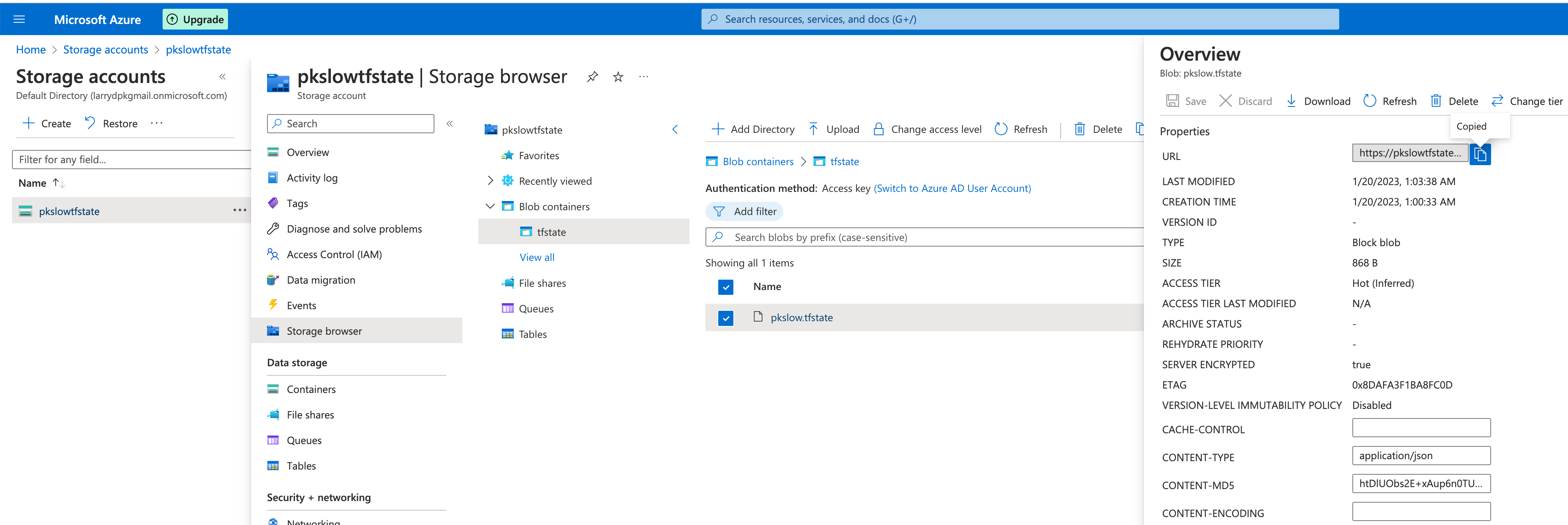Click the CONTENT-TYPE input field
This screenshot has width=1568, height=525.
pyautogui.click(x=1421, y=456)
